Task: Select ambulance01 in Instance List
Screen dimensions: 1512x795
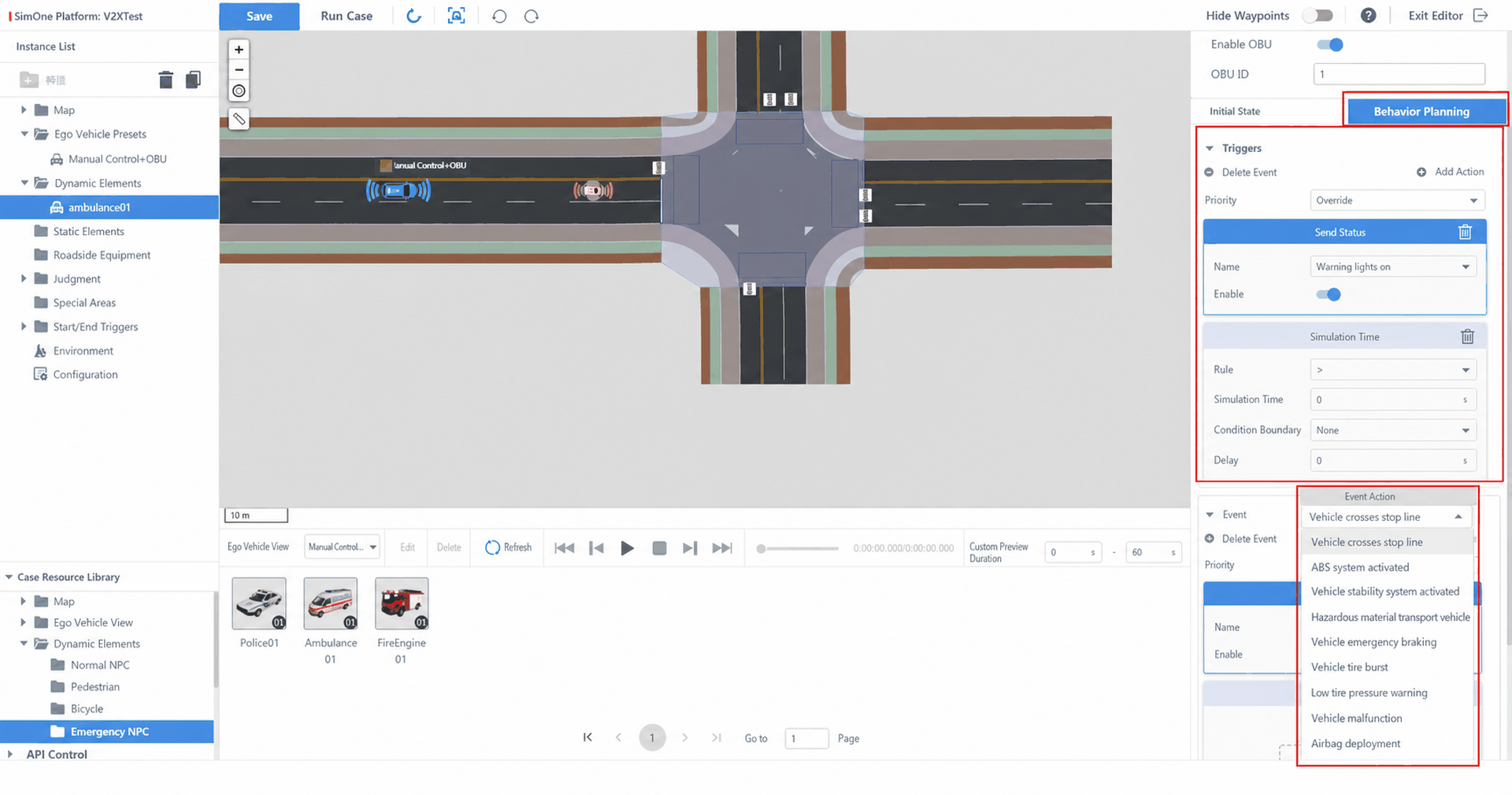Action: tap(109, 207)
